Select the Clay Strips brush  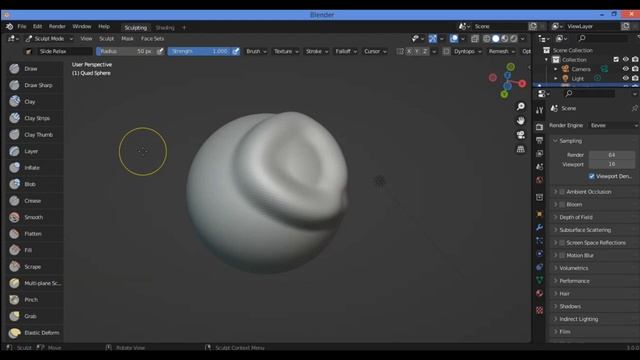coord(34,118)
